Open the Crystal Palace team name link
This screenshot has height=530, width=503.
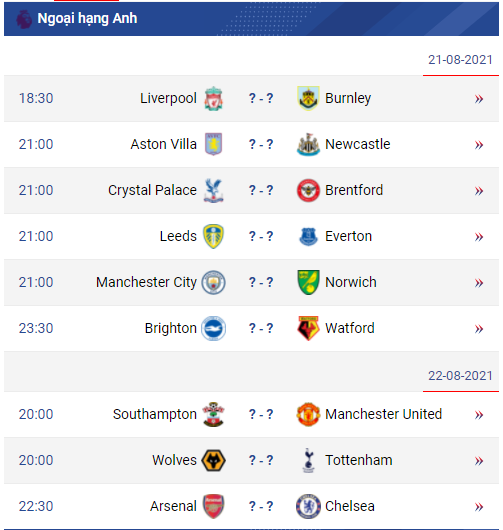click(x=152, y=190)
